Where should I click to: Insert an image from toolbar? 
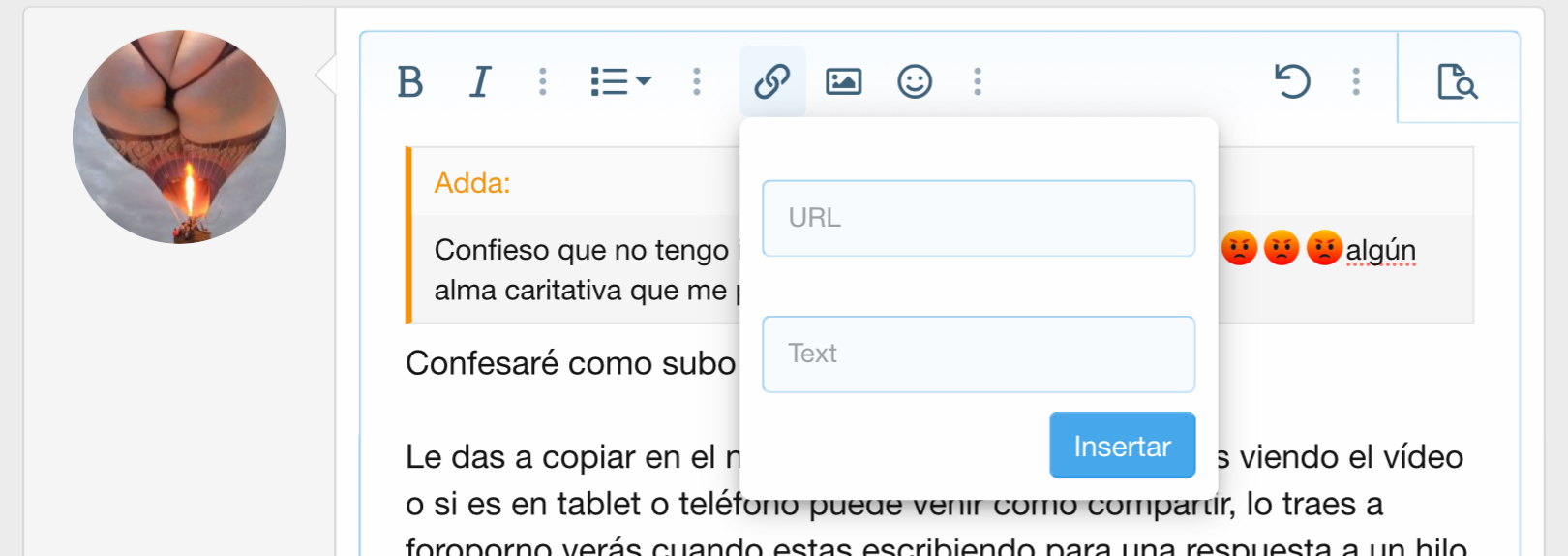(x=844, y=82)
